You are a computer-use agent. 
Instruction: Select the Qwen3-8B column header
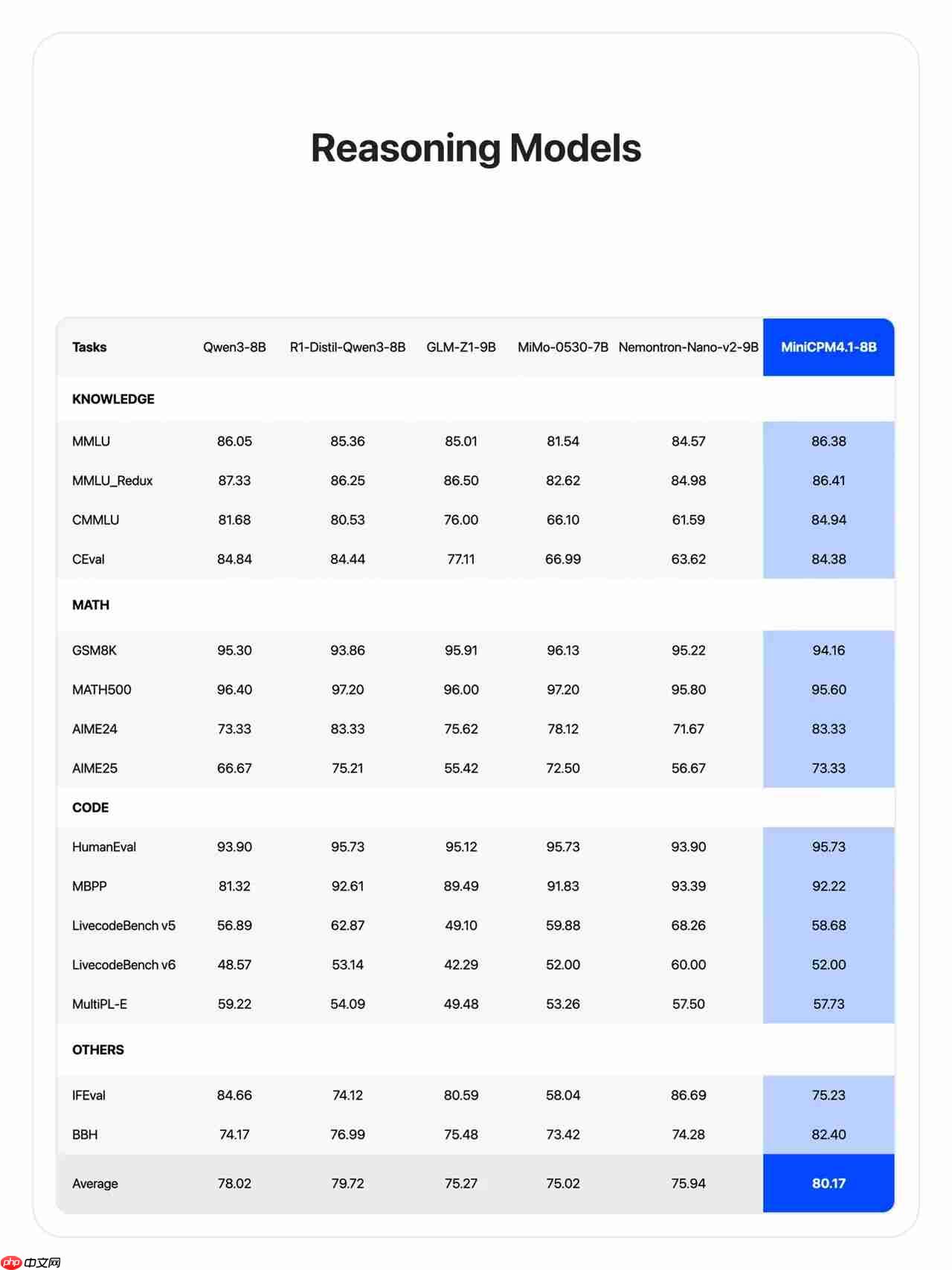[234, 347]
